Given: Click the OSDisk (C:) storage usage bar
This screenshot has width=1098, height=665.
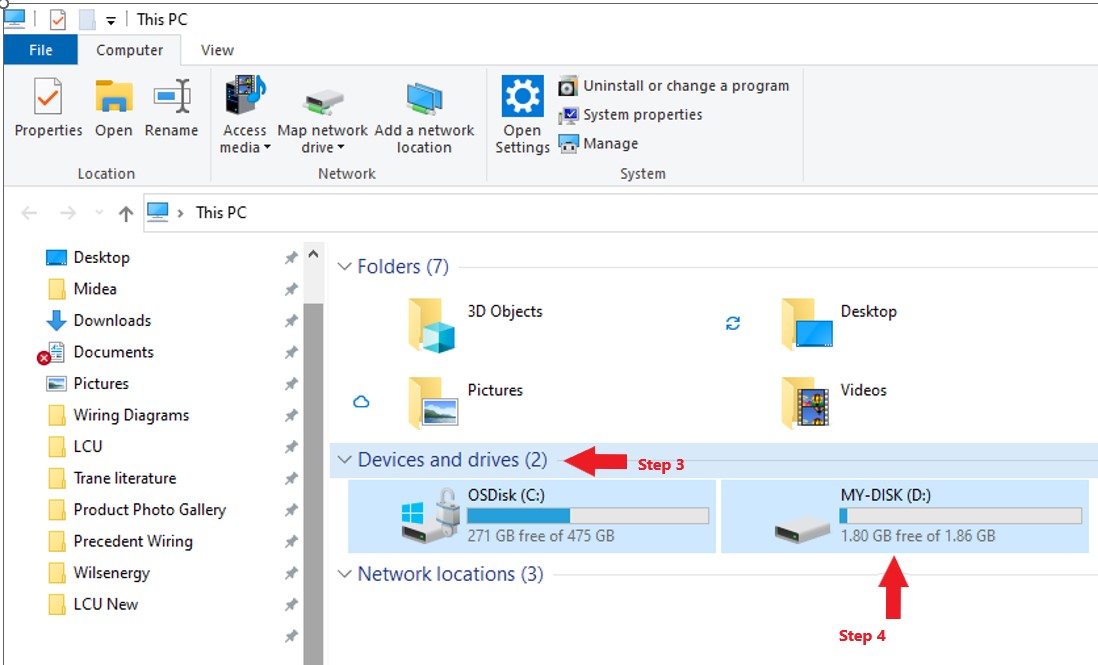Looking at the screenshot, I should (x=588, y=516).
